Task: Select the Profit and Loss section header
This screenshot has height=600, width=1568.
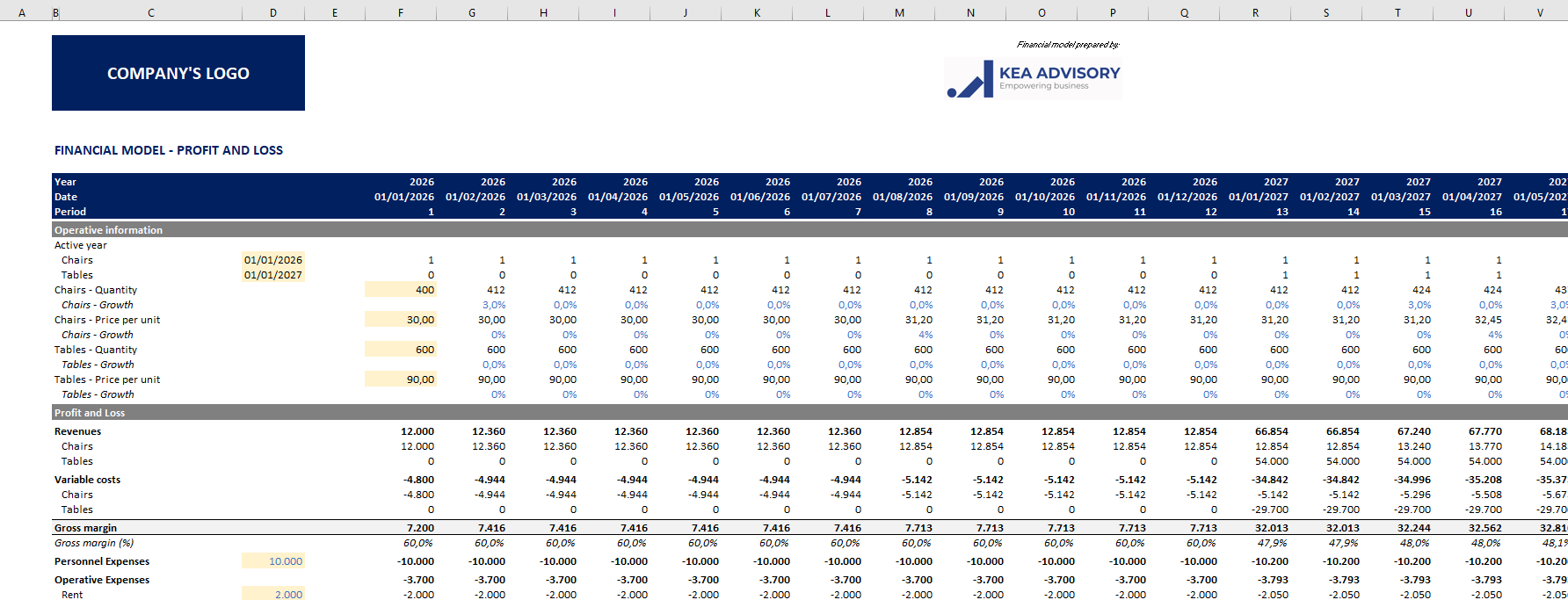Action: pos(90,413)
